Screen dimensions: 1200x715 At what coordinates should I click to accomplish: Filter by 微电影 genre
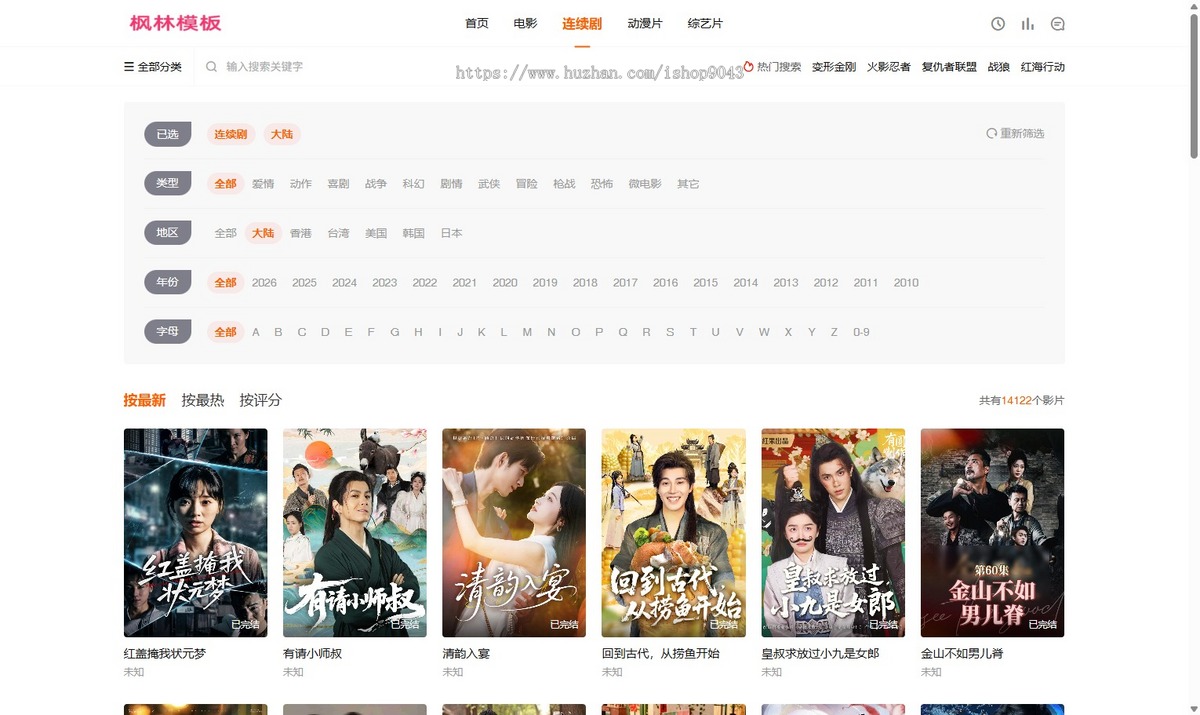tap(645, 184)
